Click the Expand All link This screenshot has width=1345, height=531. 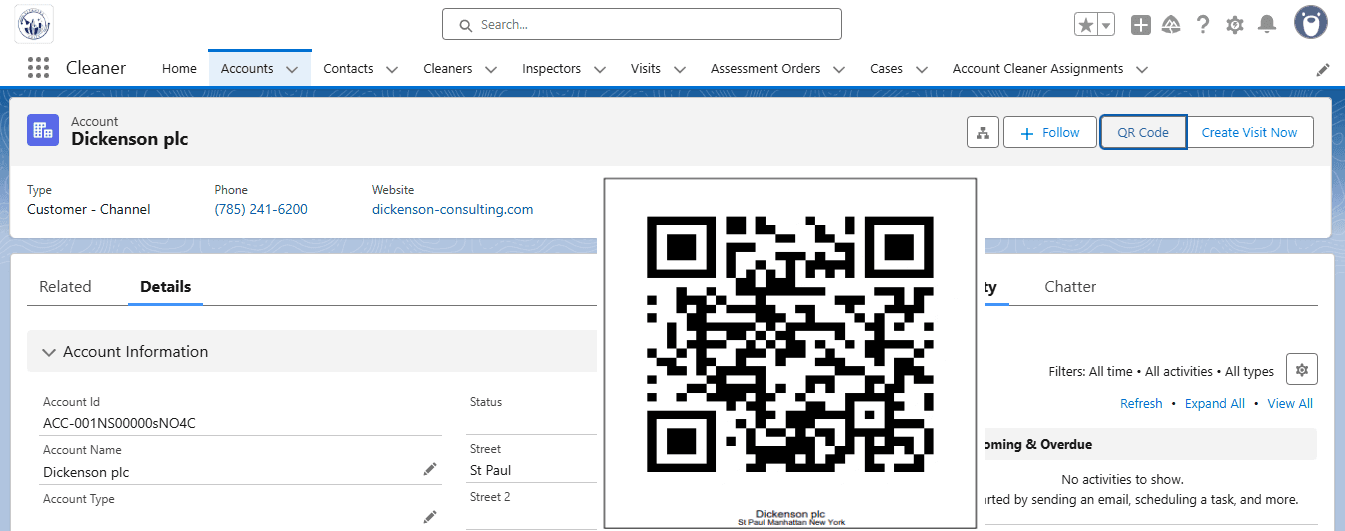tap(1214, 404)
